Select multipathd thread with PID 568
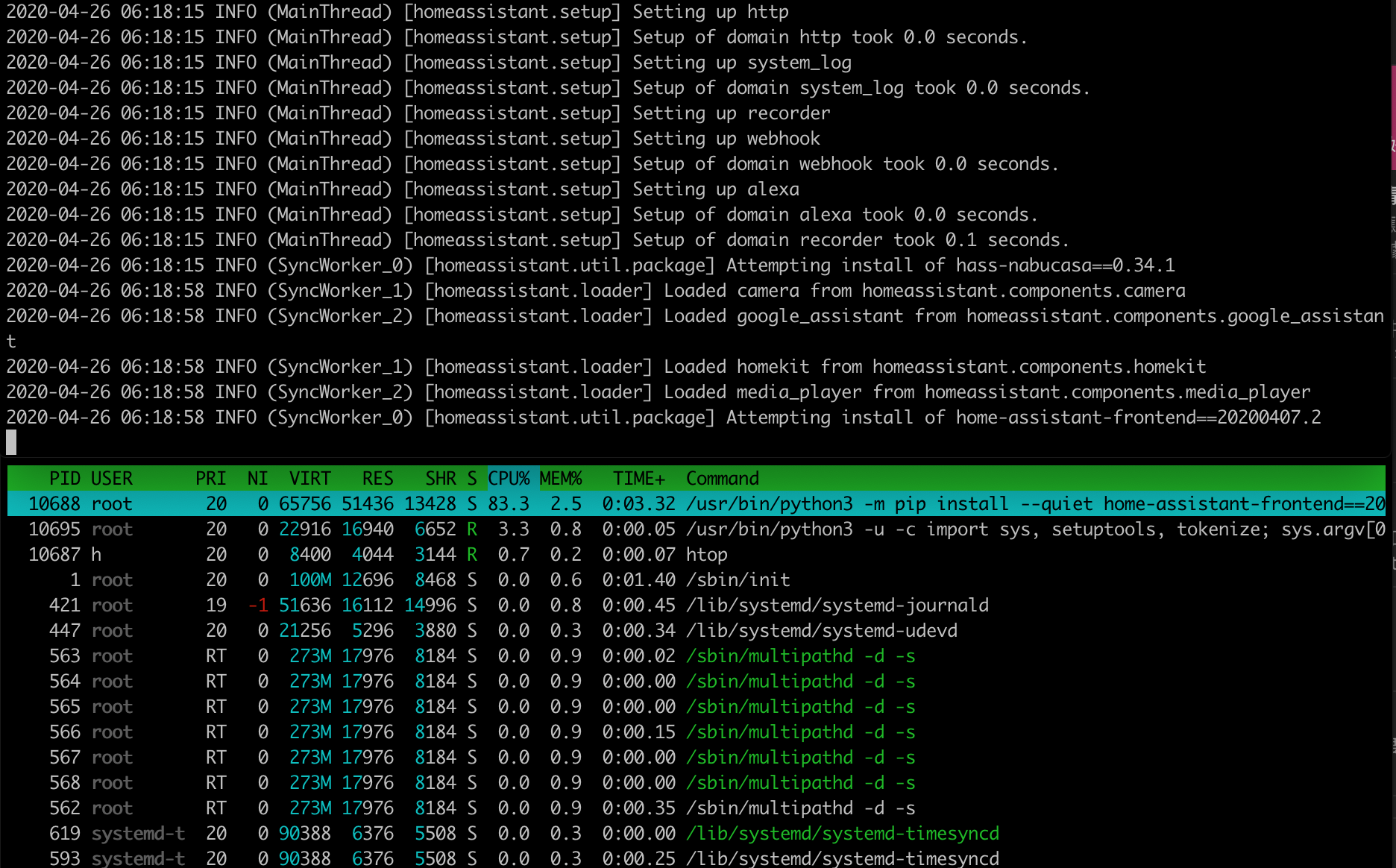1396x868 pixels. [697, 782]
